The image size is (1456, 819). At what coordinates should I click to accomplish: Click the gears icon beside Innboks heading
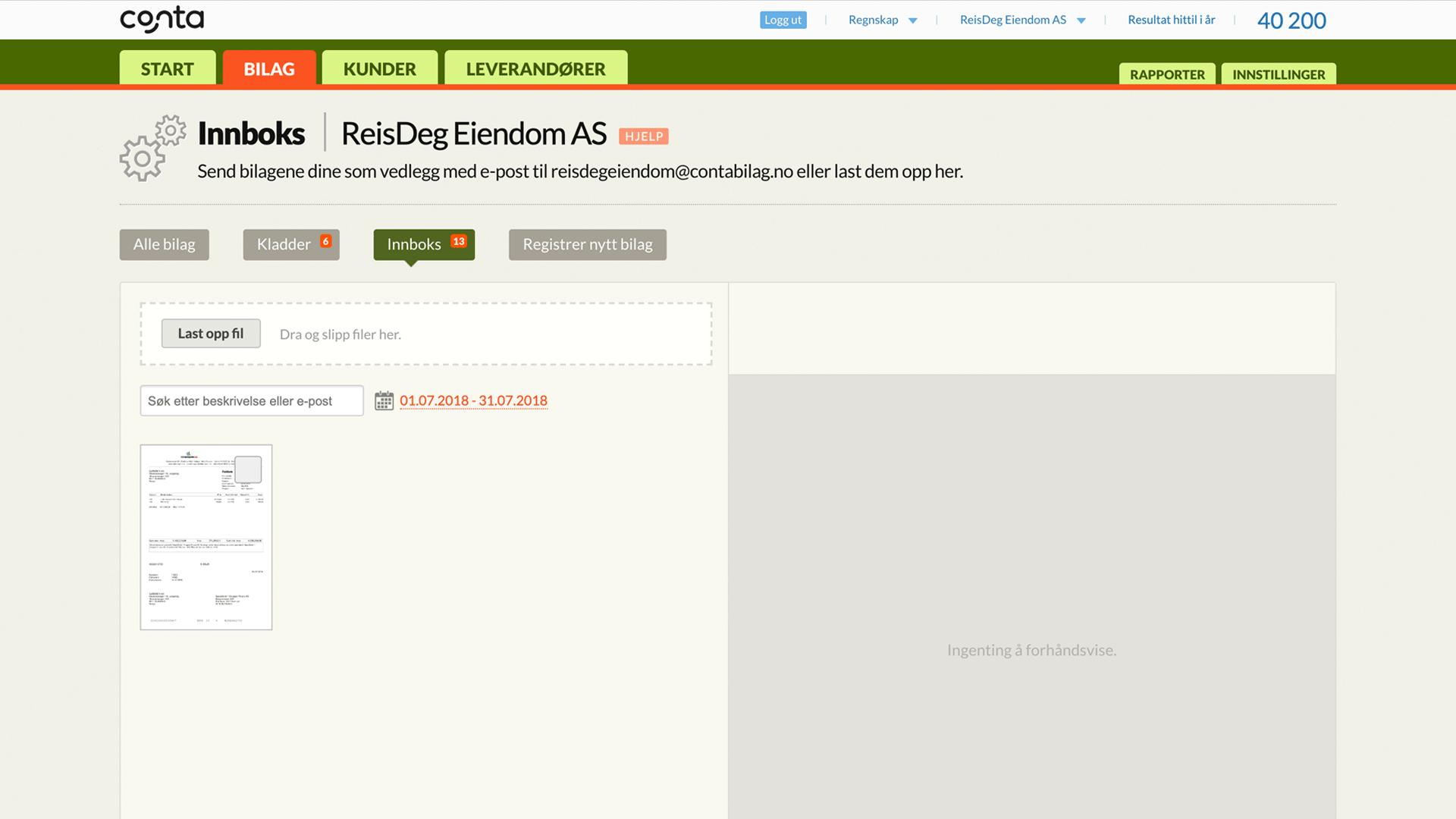tap(152, 148)
